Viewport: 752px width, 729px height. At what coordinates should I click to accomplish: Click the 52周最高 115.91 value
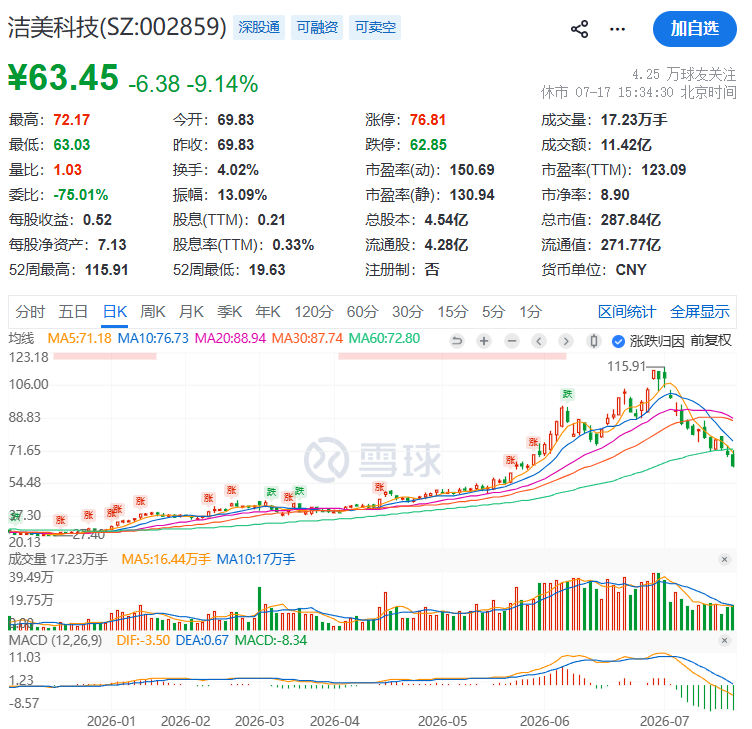coord(106,270)
